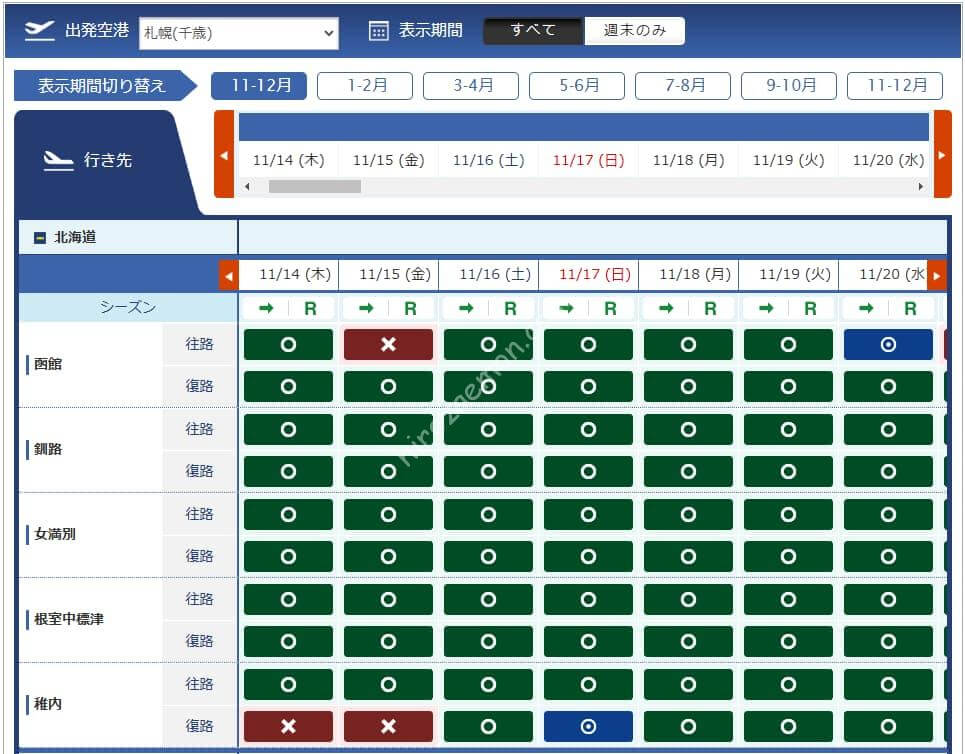The width and height of the screenshot is (965, 754).
Task: Click the green R season icon under 11/20
Action: click(x=910, y=309)
